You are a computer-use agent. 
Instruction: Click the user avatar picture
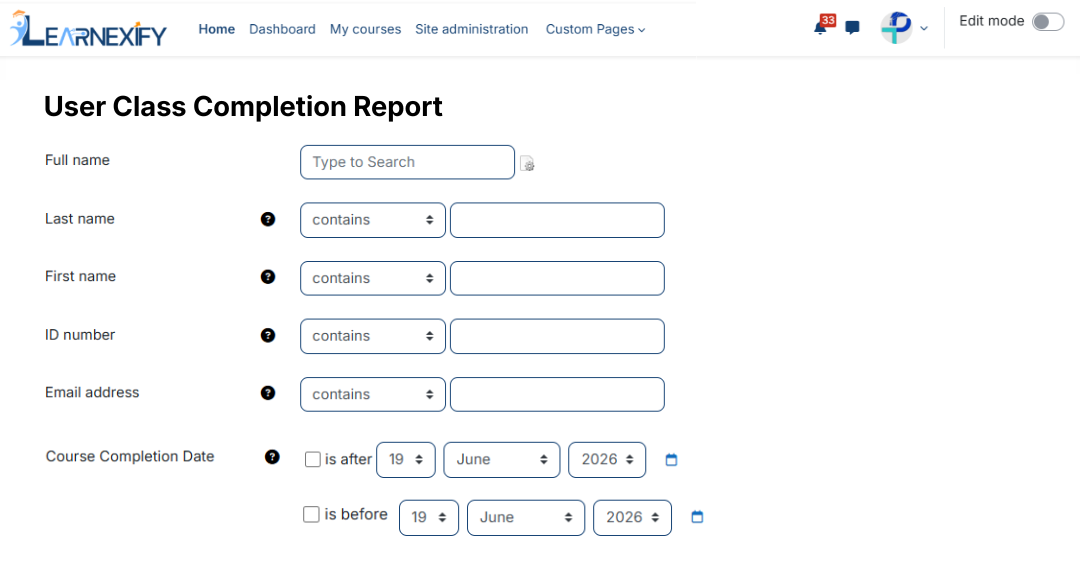(x=896, y=28)
